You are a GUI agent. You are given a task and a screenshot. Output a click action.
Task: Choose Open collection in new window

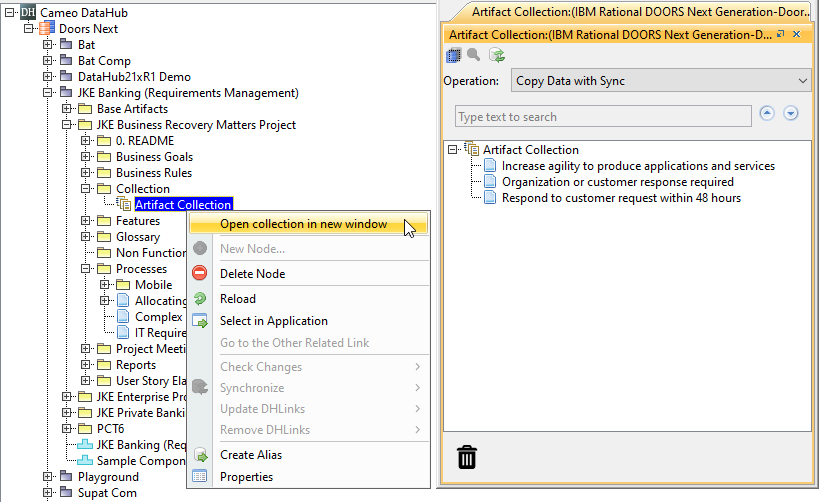click(x=308, y=224)
